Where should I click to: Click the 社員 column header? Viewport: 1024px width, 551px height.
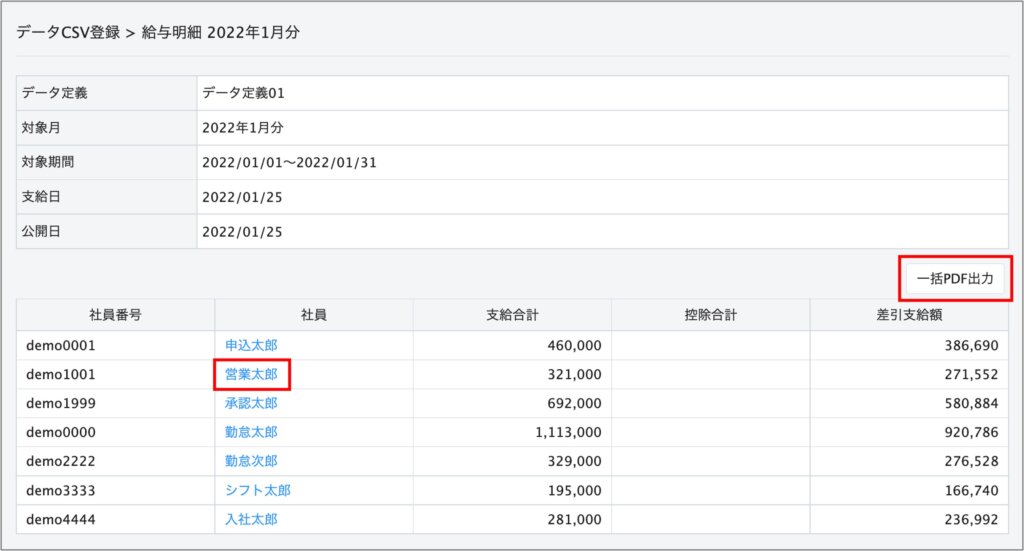pos(313,315)
